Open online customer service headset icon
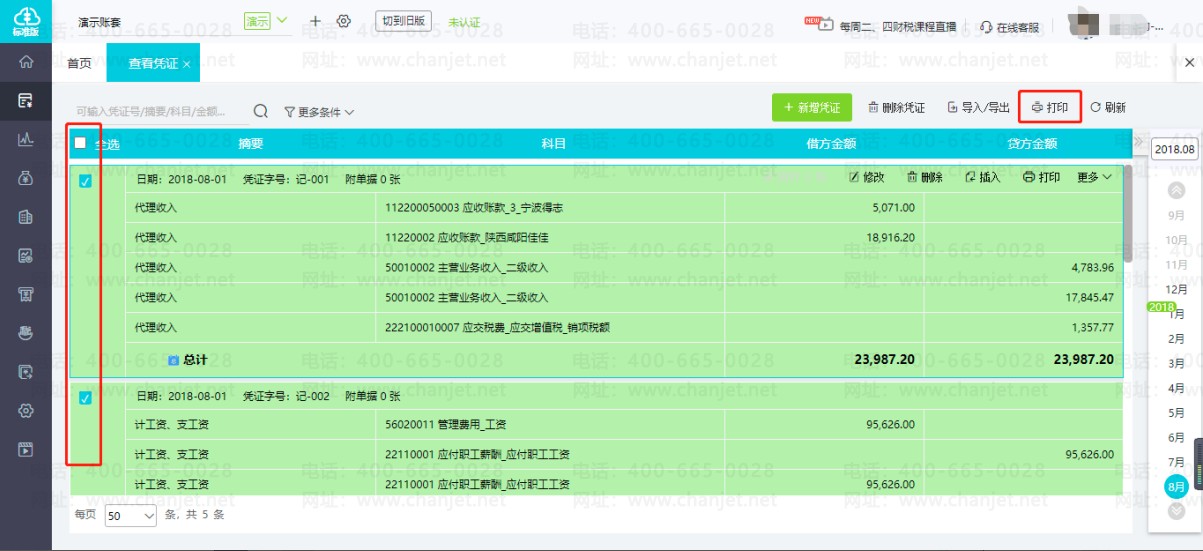This screenshot has width=1203, height=551. [x=987, y=27]
